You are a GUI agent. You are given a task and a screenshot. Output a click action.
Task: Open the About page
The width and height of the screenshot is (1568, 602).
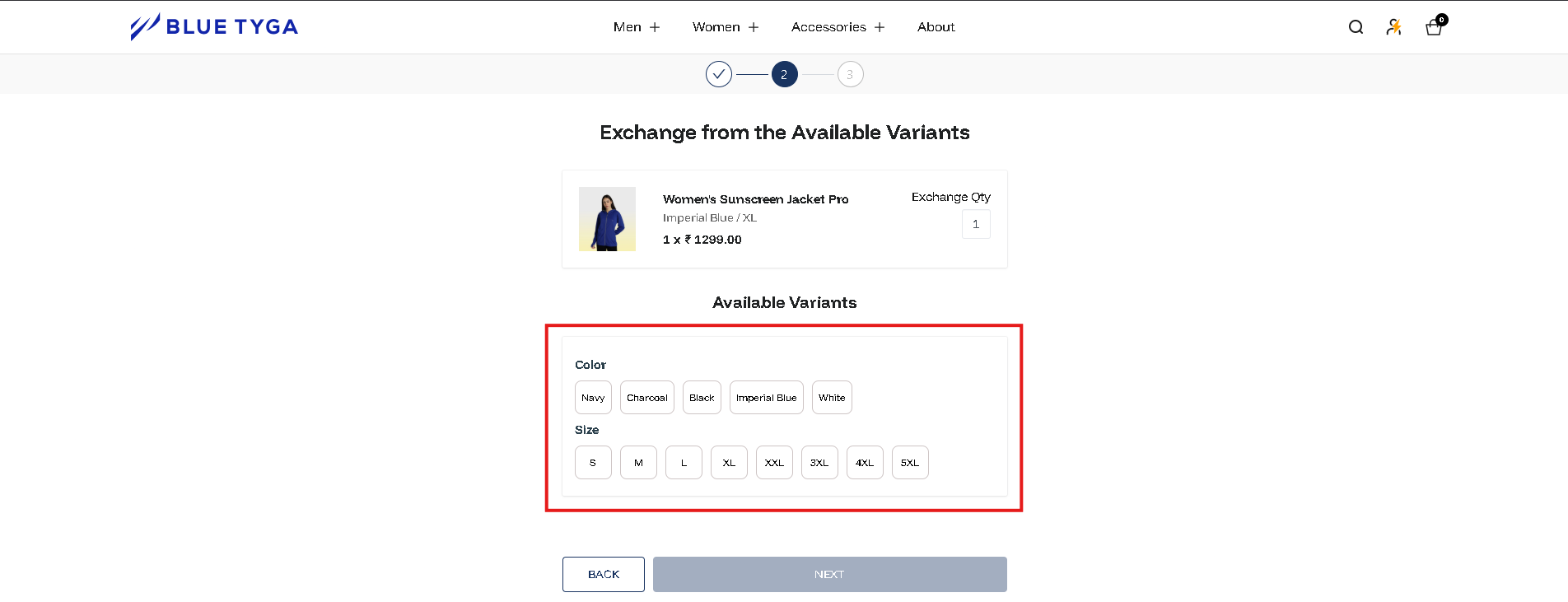[x=936, y=27]
